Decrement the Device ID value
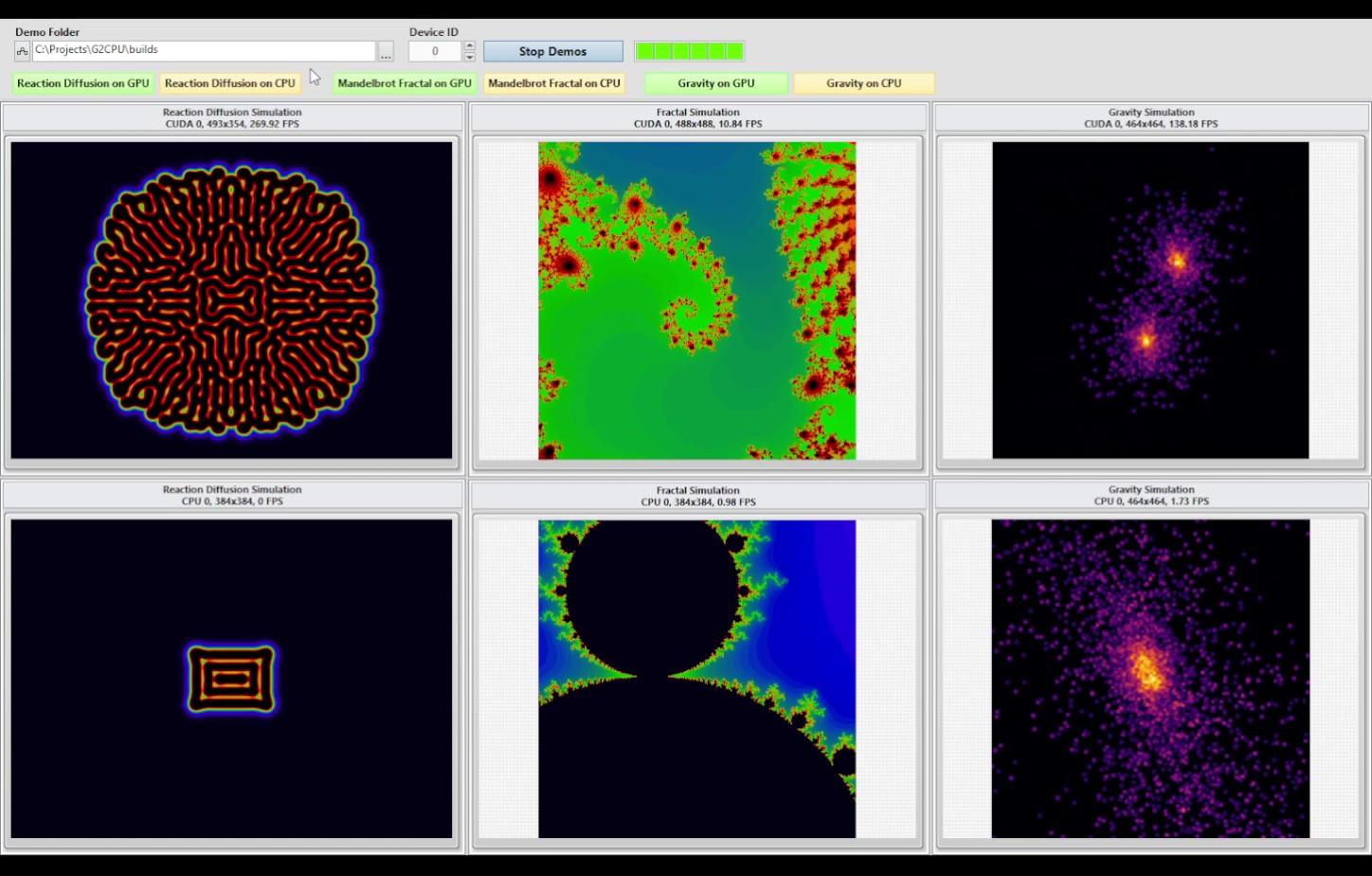This screenshot has width=1372, height=876. [x=469, y=57]
